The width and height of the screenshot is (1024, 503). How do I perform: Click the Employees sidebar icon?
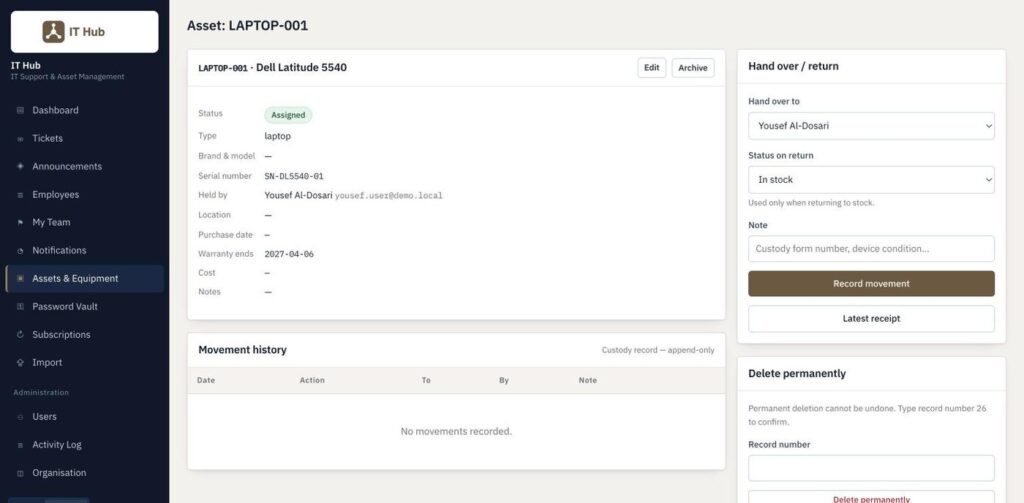[x=20, y=195]
